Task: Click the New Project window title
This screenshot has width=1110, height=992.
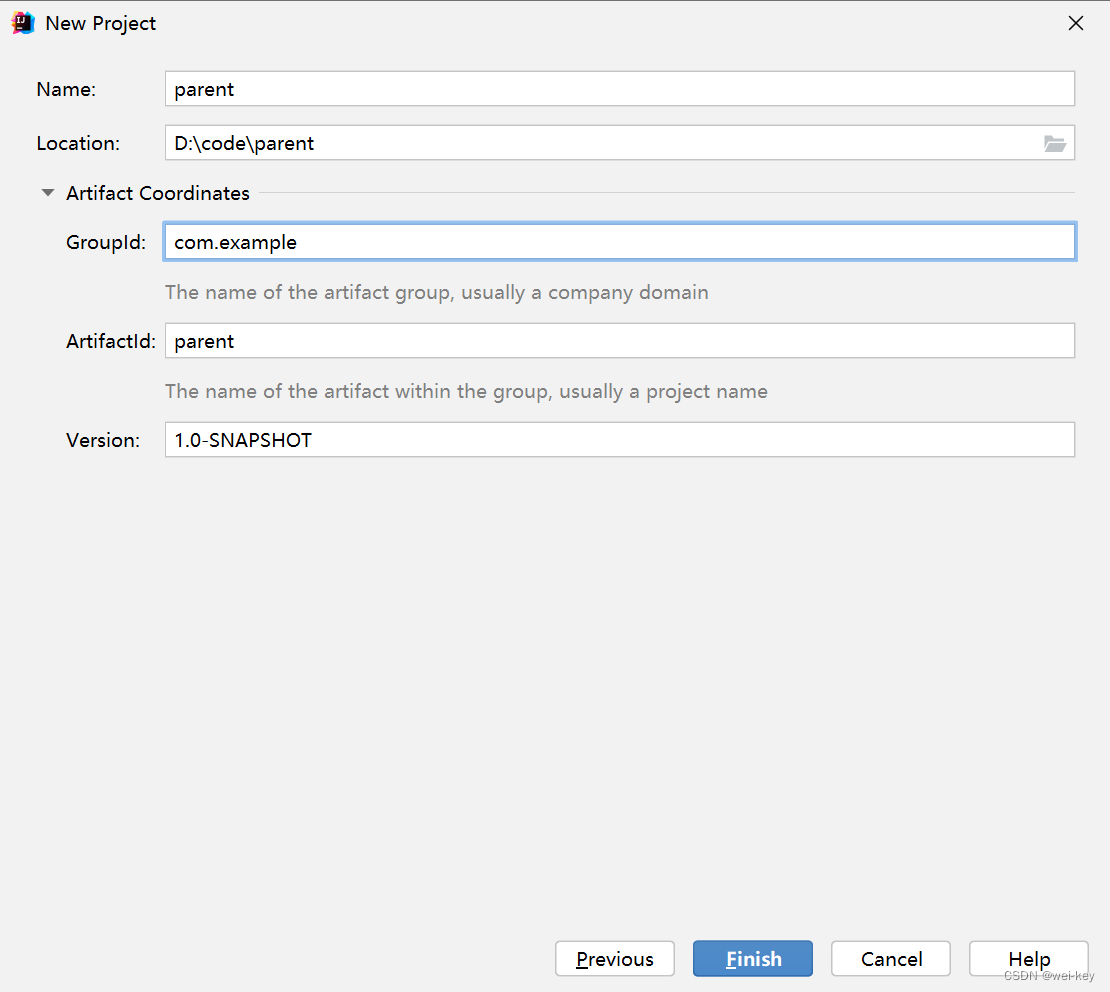Action: point(101,23)
